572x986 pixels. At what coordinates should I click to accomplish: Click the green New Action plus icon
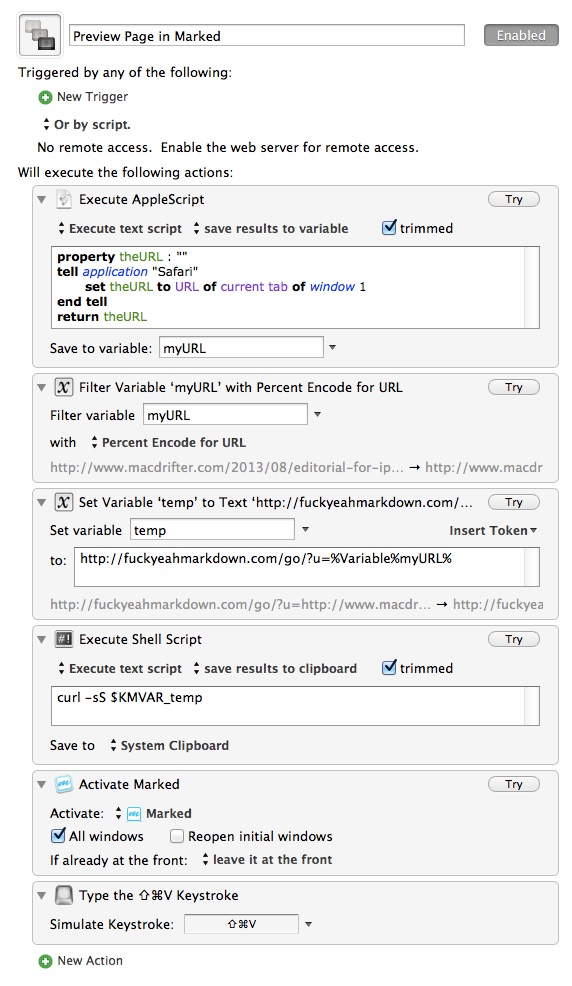45,961
